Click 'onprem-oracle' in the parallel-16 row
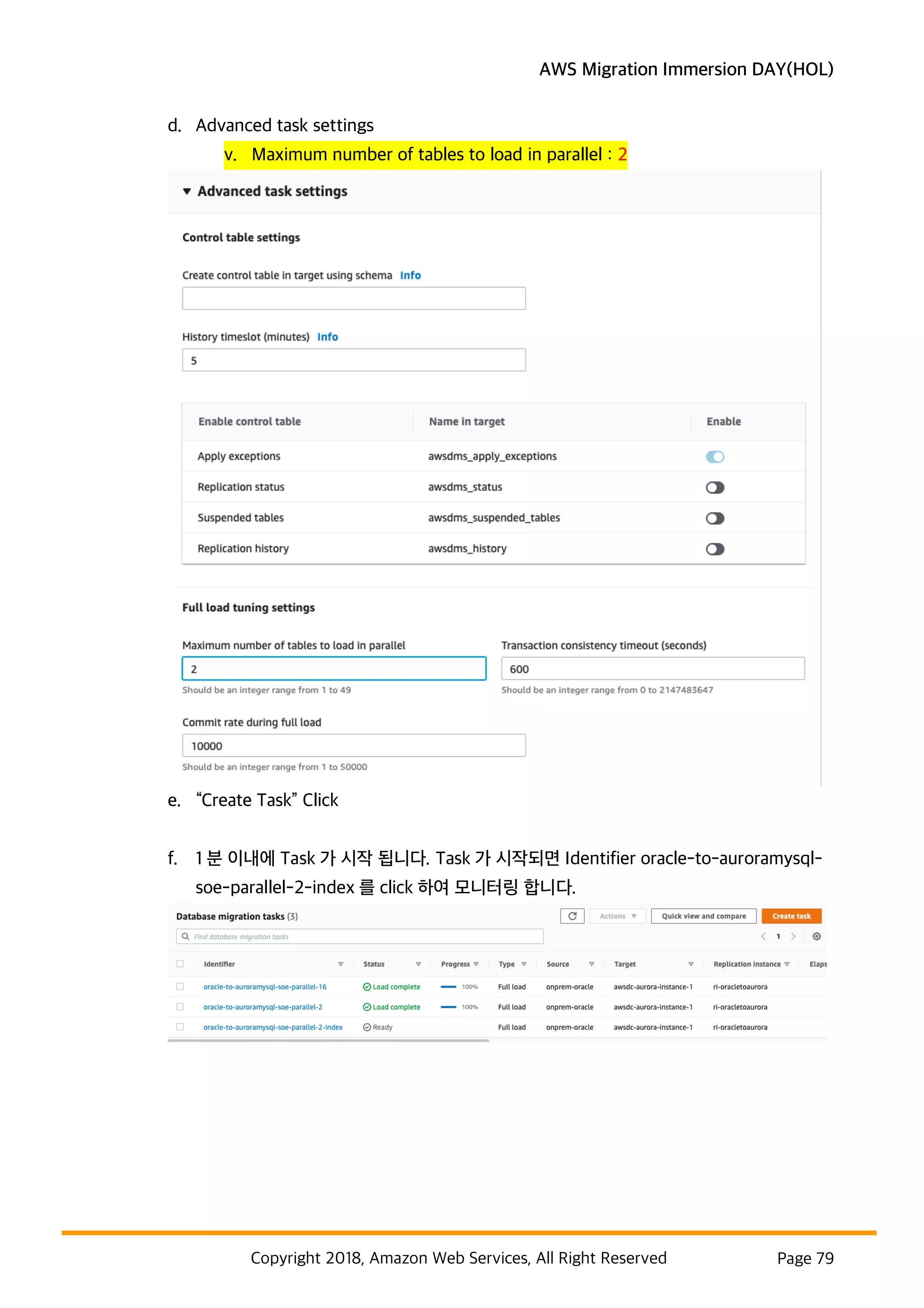The width and height of the screenshot is (924, 1308). (x=569, y=987)
